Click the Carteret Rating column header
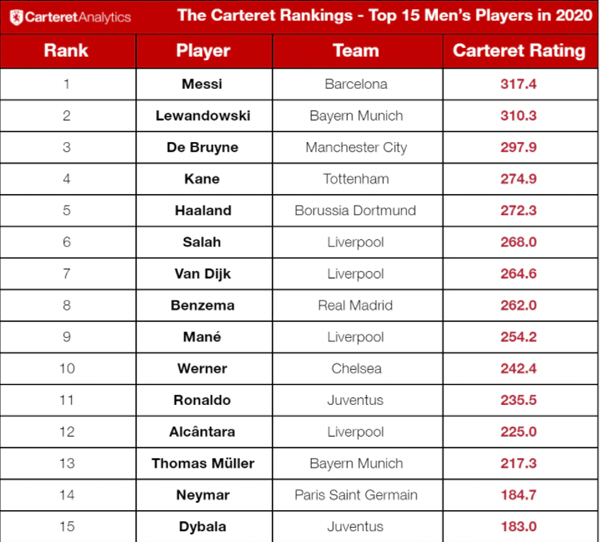The image size is (600, 542). [x=518, y=51]
